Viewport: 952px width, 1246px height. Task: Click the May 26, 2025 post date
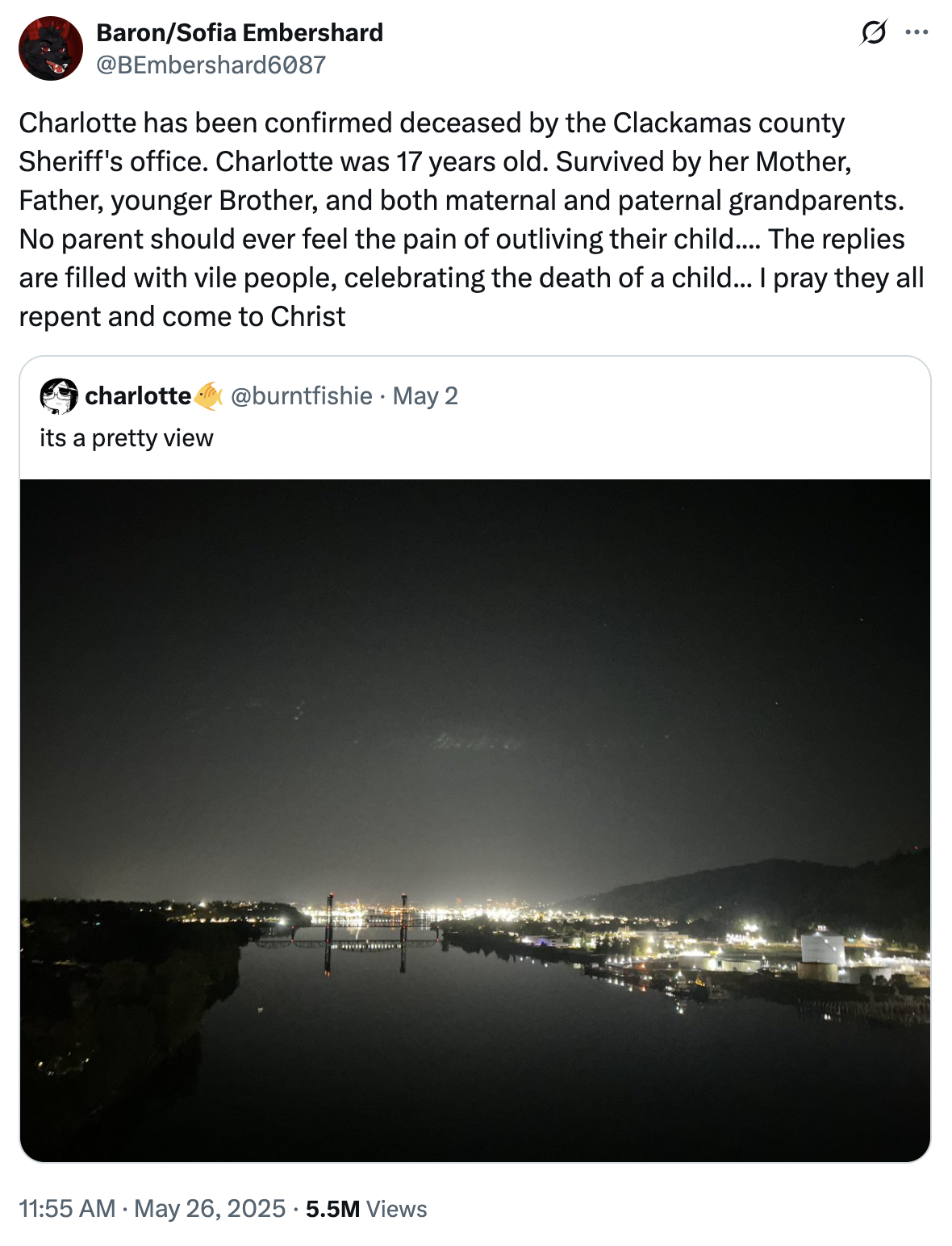coord(210,1209)
